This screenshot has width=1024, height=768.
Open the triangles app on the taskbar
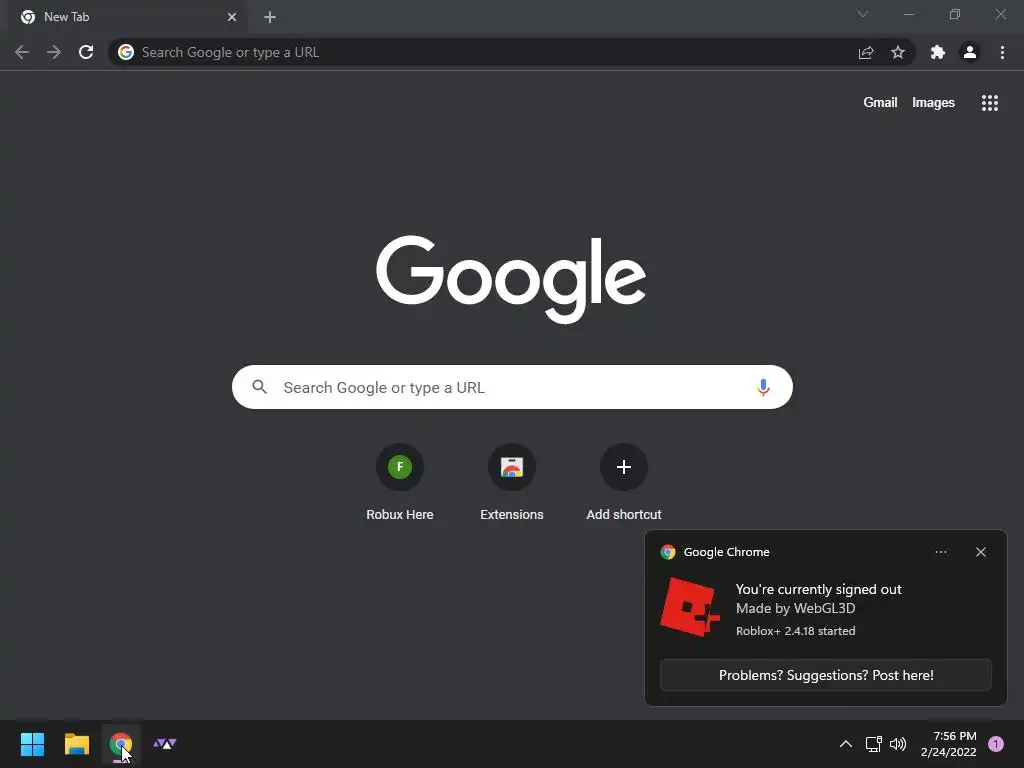tap(165, 744)
